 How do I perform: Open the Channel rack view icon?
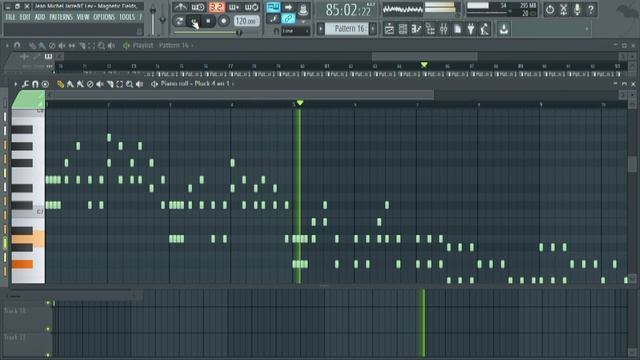point(403,29)
